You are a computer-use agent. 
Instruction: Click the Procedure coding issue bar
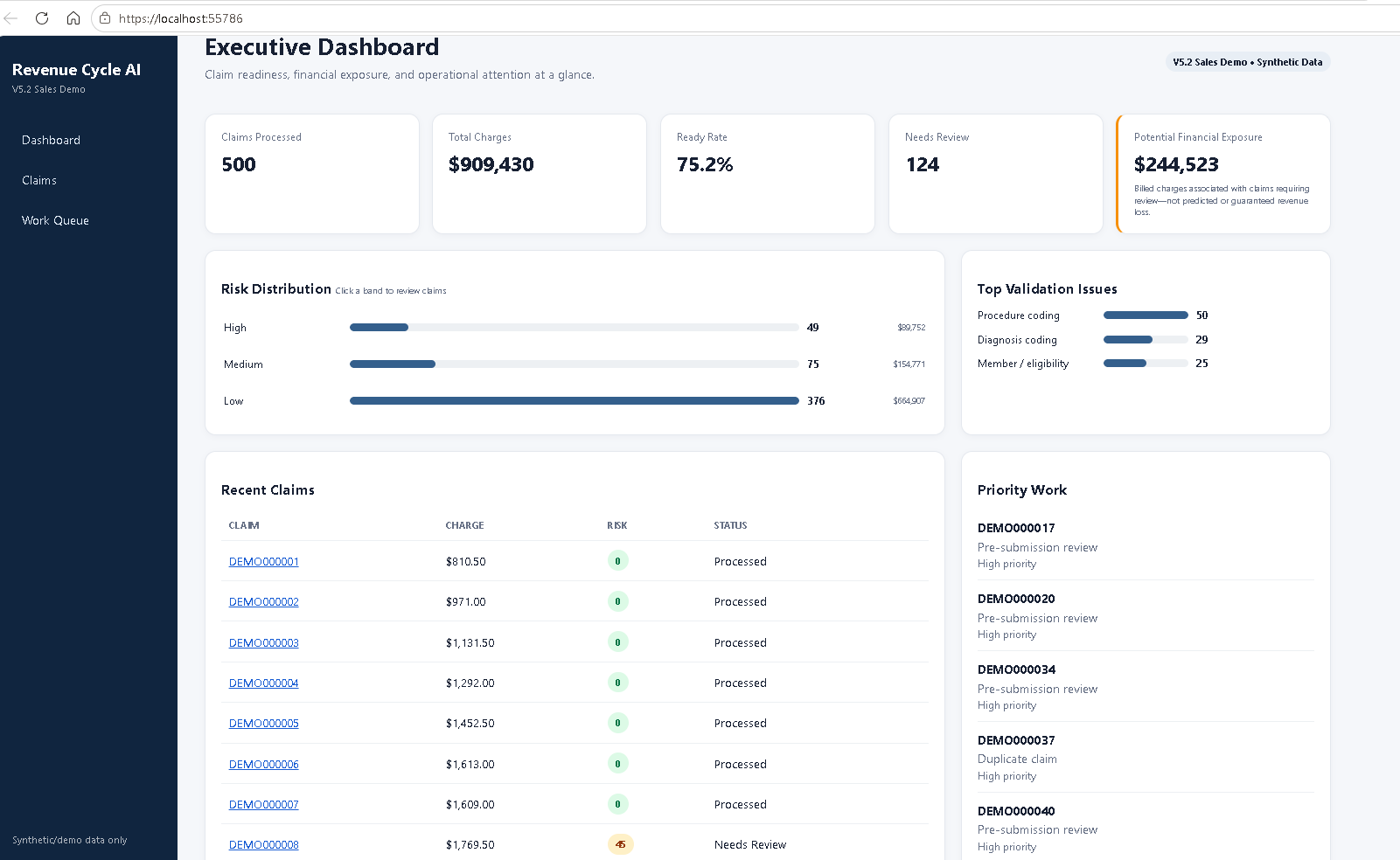(x=1146, y=316)
